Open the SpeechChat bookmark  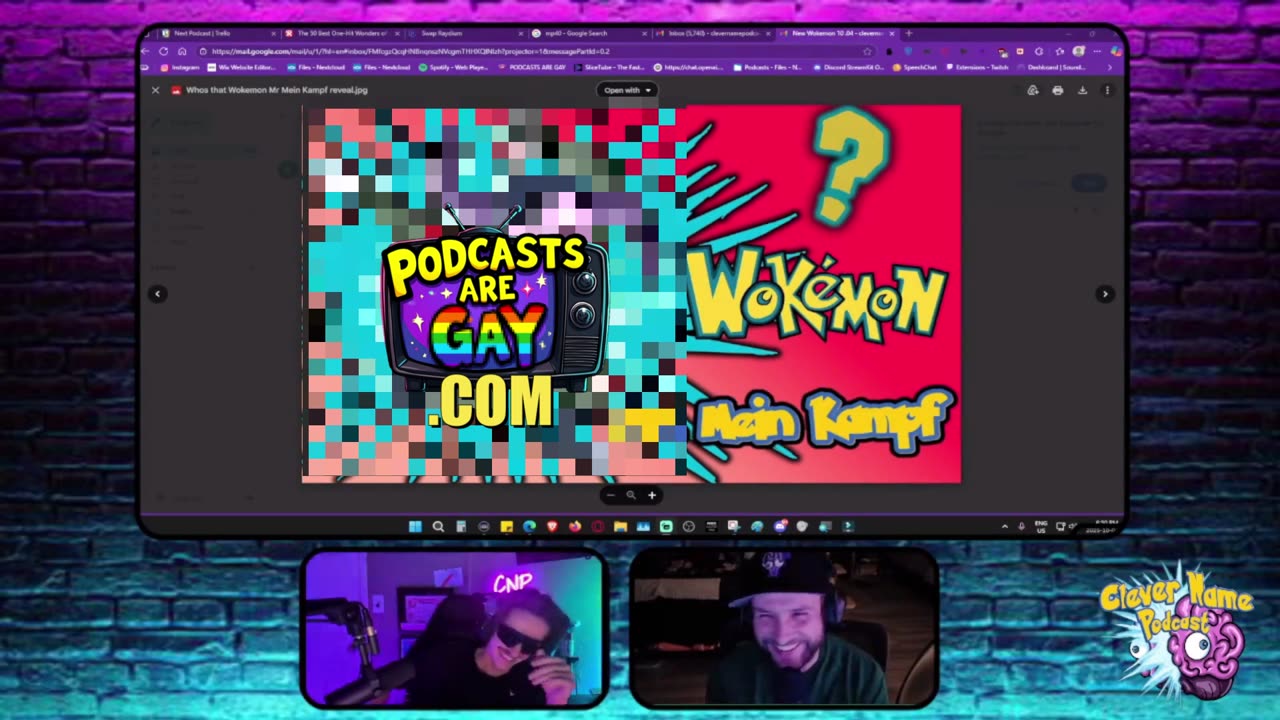tap(915, 68)
